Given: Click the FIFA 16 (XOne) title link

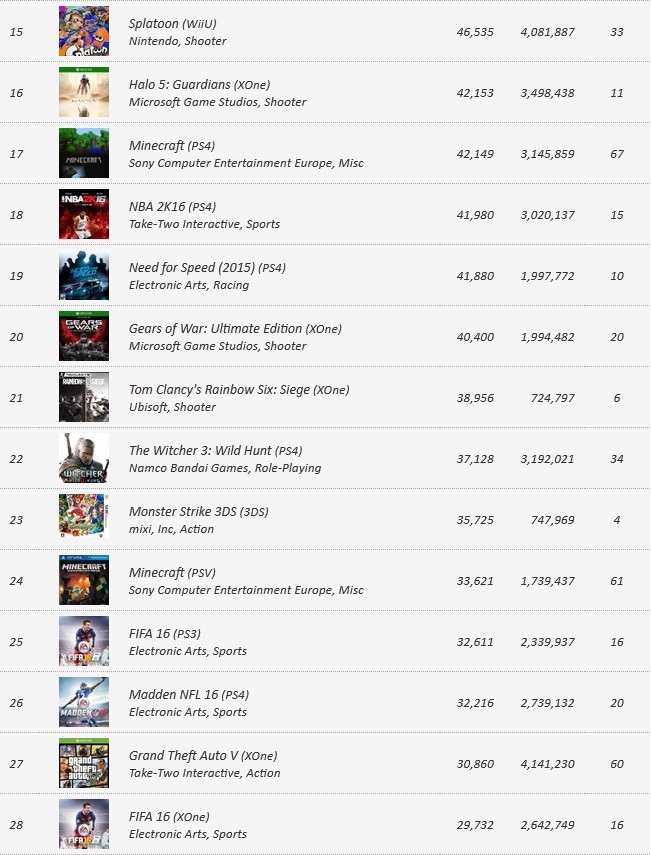Looking at the screenshot, I should (x=169, y=817).
